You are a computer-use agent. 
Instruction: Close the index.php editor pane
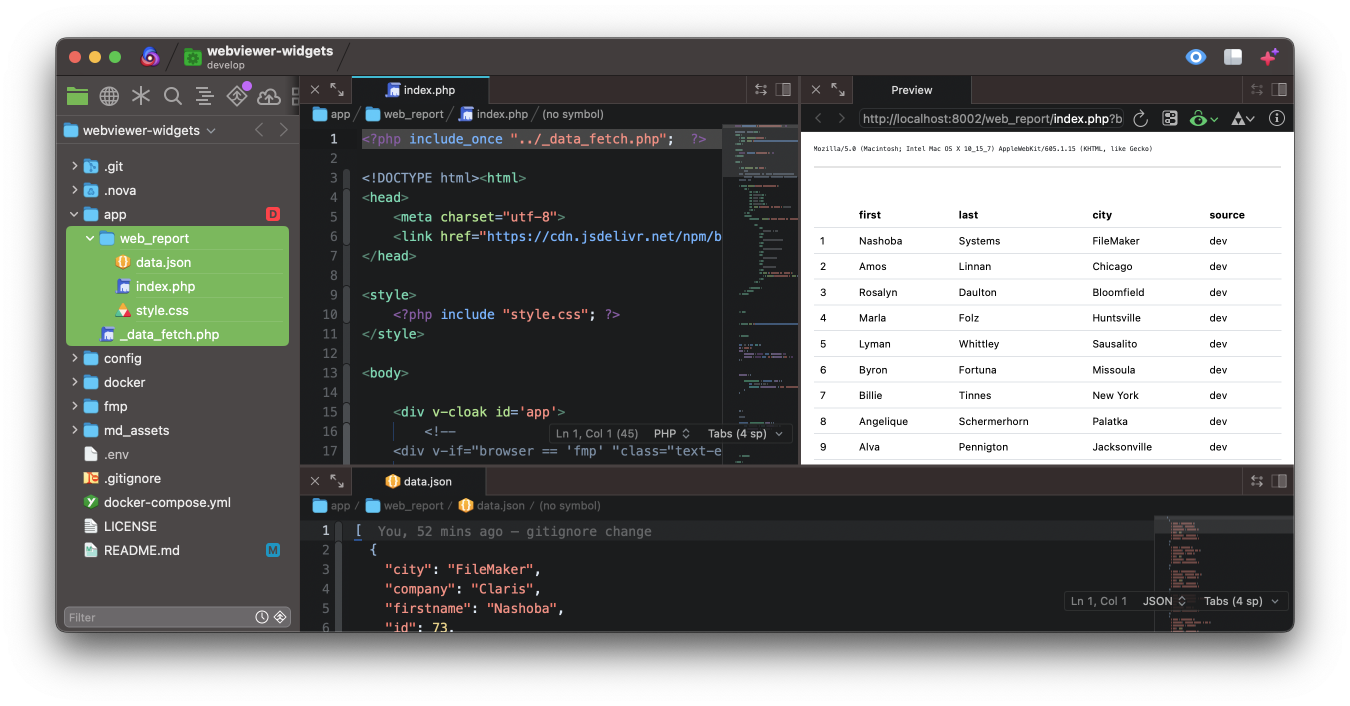(x=315, y=90)
